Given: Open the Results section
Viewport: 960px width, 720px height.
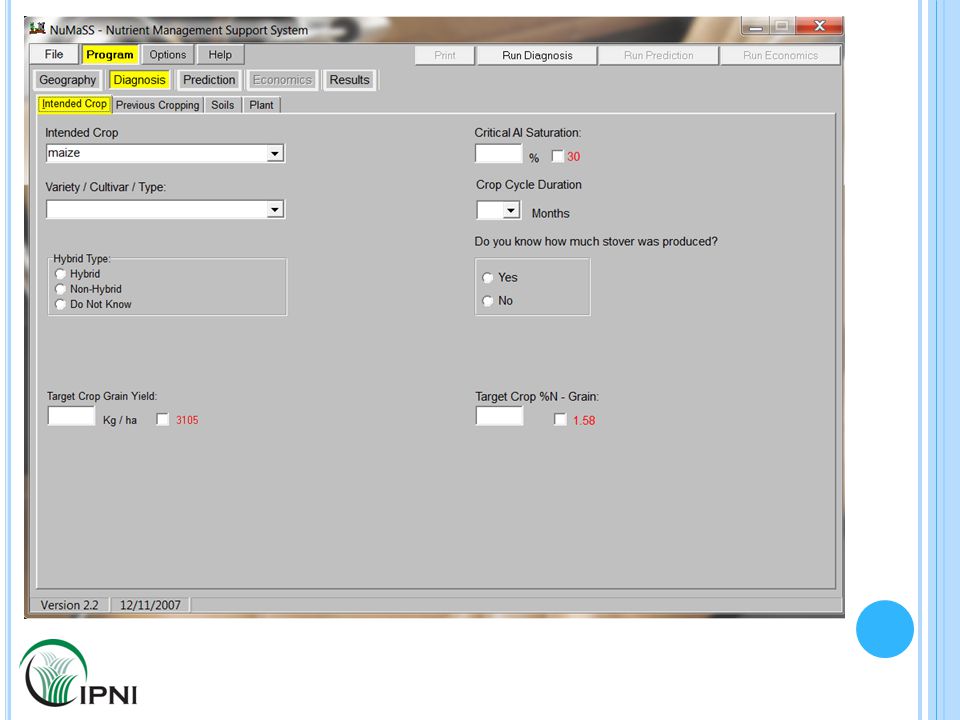Looking at the screenshot, I should [350, 80].
